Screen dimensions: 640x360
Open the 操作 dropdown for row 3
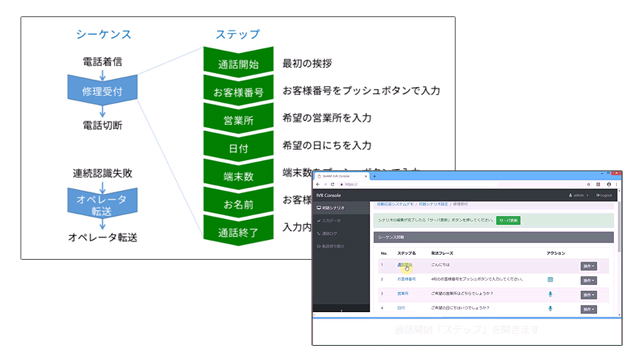tap(588, 295)
